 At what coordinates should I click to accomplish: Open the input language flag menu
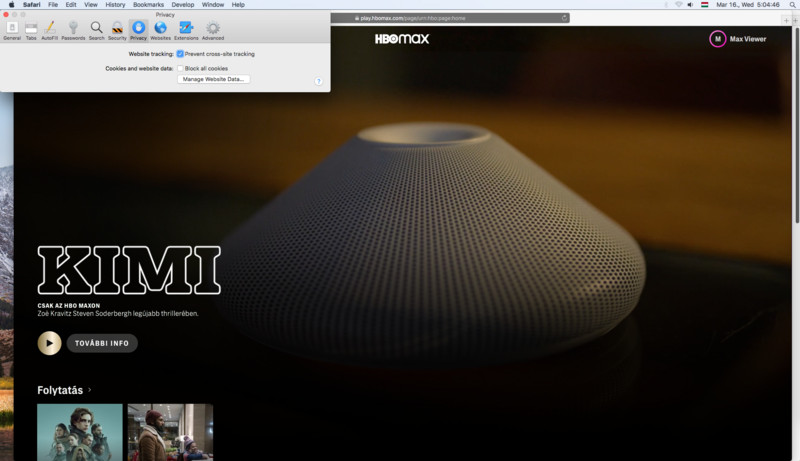point(704,5)
